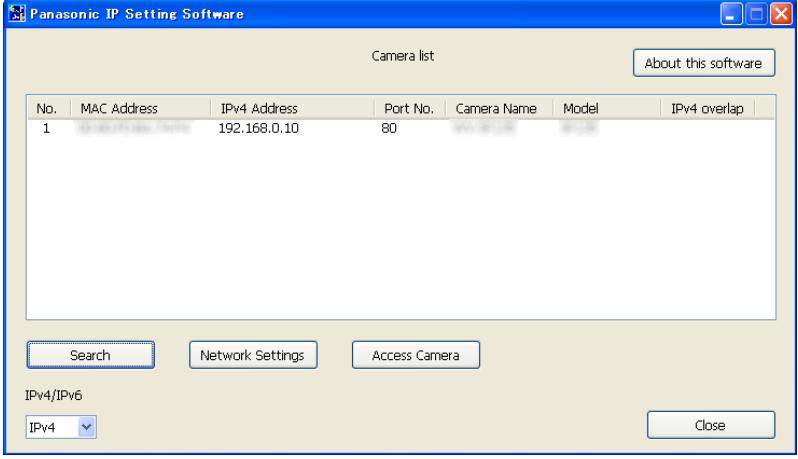The width and height of the screenshot is (798, 459).
Task: Open Network Settings for selected camera
Action: coord(253,355)
